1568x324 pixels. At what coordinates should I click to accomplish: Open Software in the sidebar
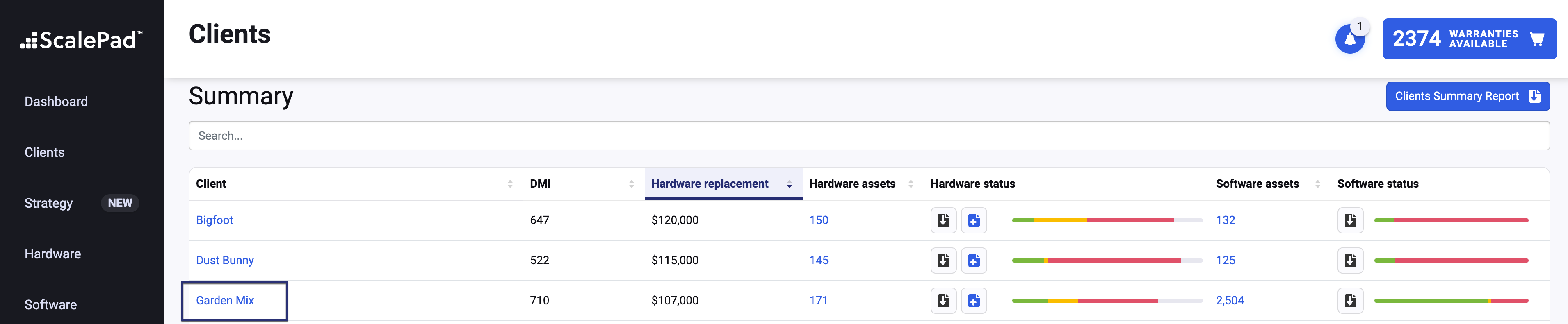pos(50,305)
